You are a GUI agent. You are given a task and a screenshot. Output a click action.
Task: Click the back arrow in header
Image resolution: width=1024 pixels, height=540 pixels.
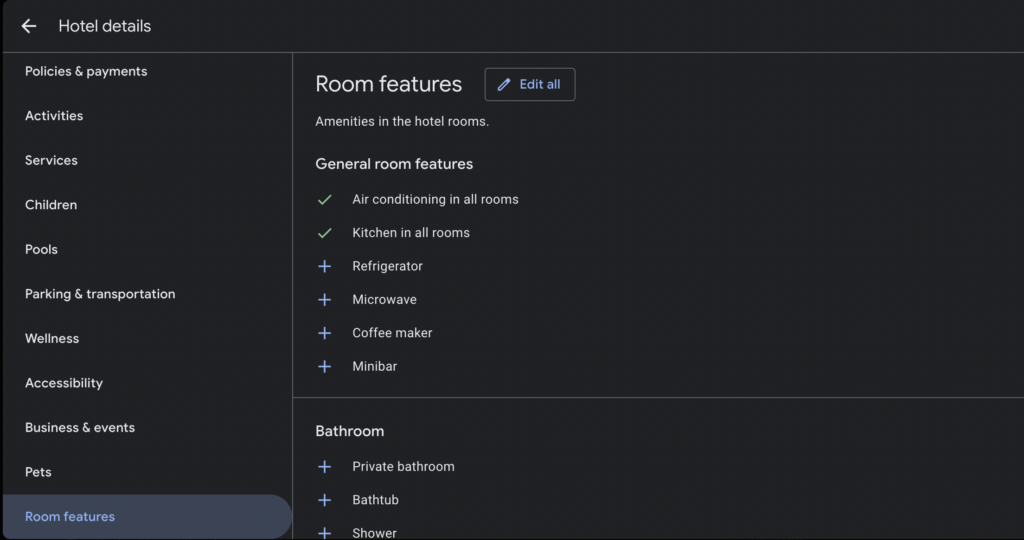[29, 26]
